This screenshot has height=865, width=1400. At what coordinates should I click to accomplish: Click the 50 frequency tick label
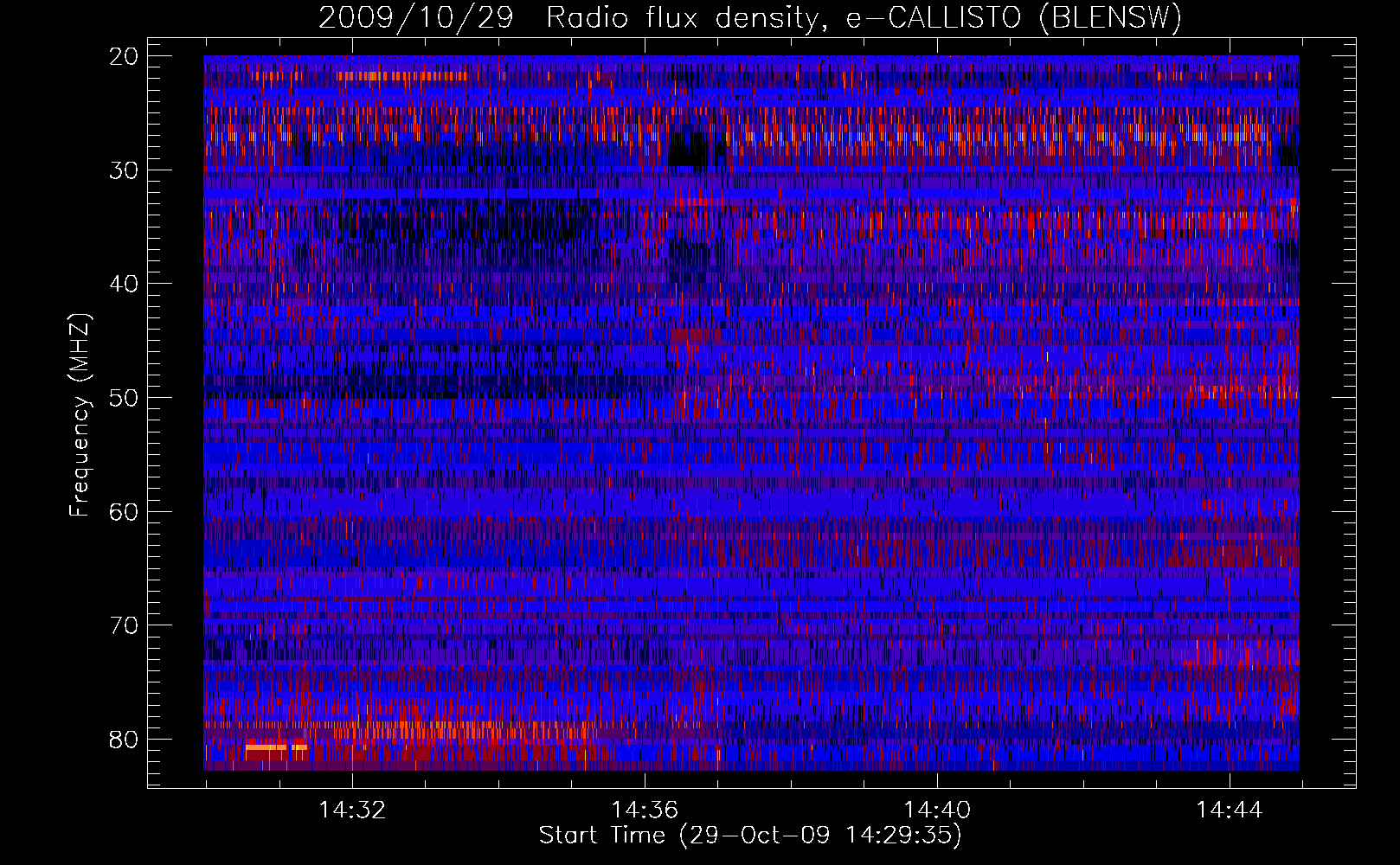(x=125, y=398)
